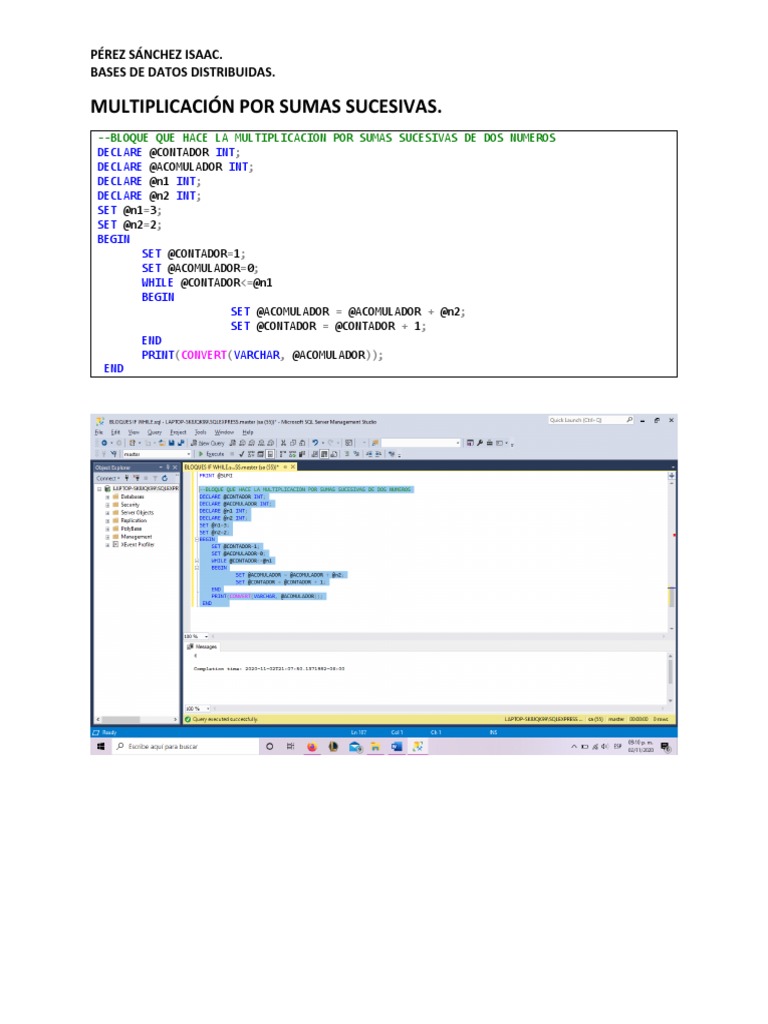This screenshot has width=768, height=1024.
Task: Click the Cut scissors icon in toolbar
Action: [284, 442]
